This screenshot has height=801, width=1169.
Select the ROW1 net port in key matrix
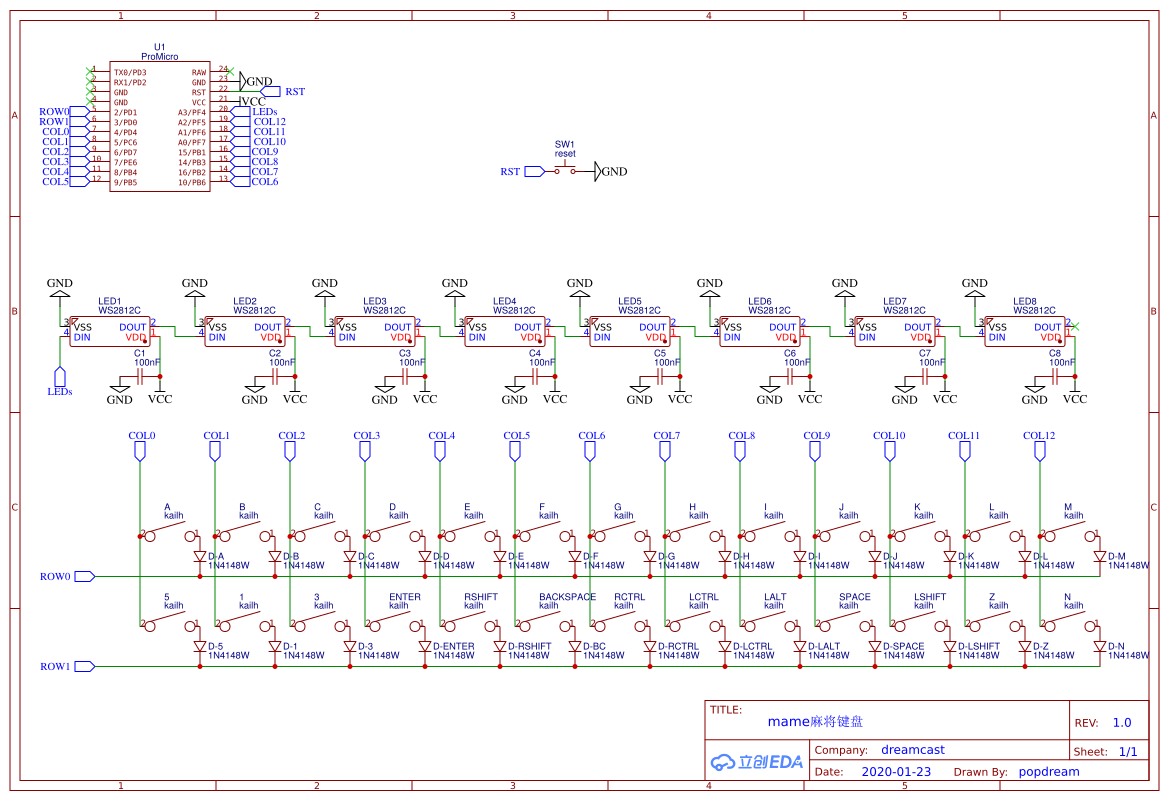click(84, 666)
